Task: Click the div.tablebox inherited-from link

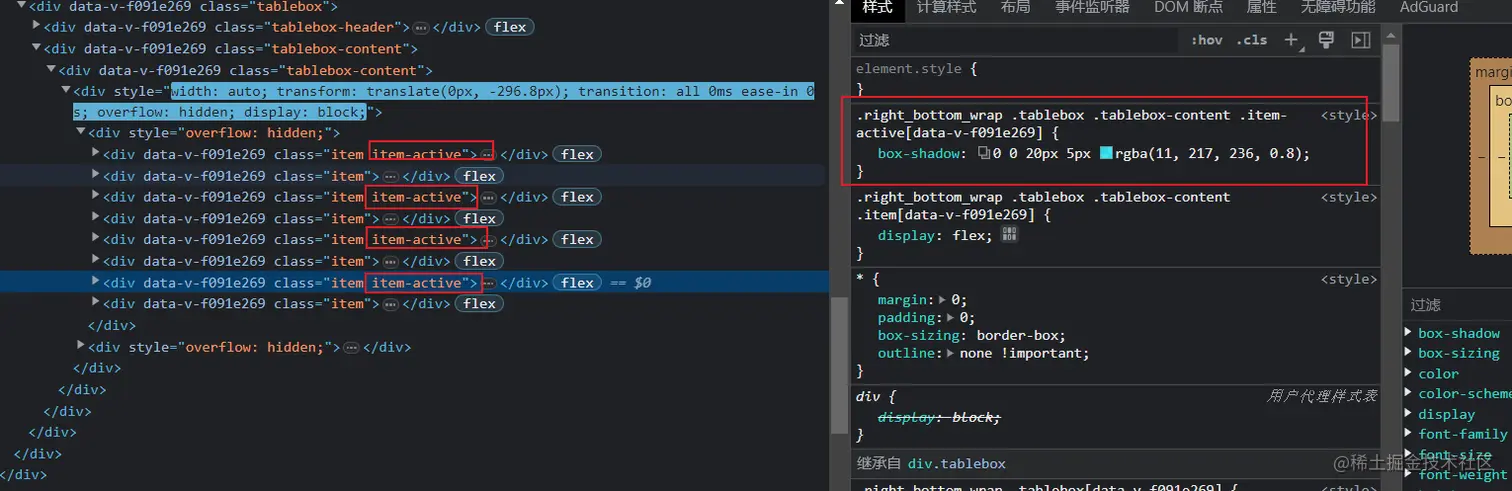Action: point(957,464)
